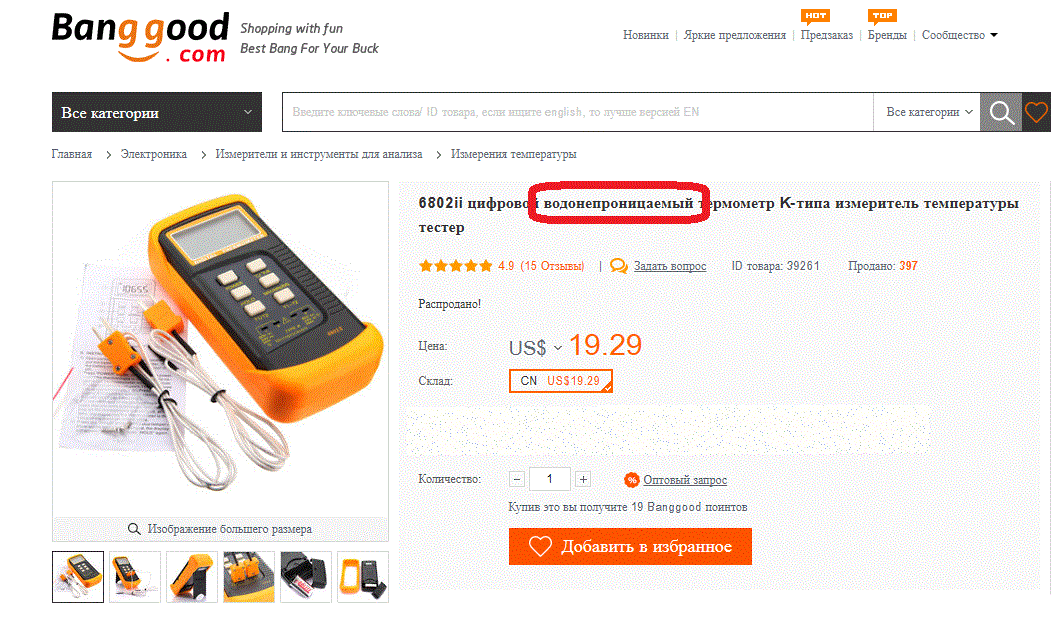Open the Задать вопрос link

coord(670,266)
